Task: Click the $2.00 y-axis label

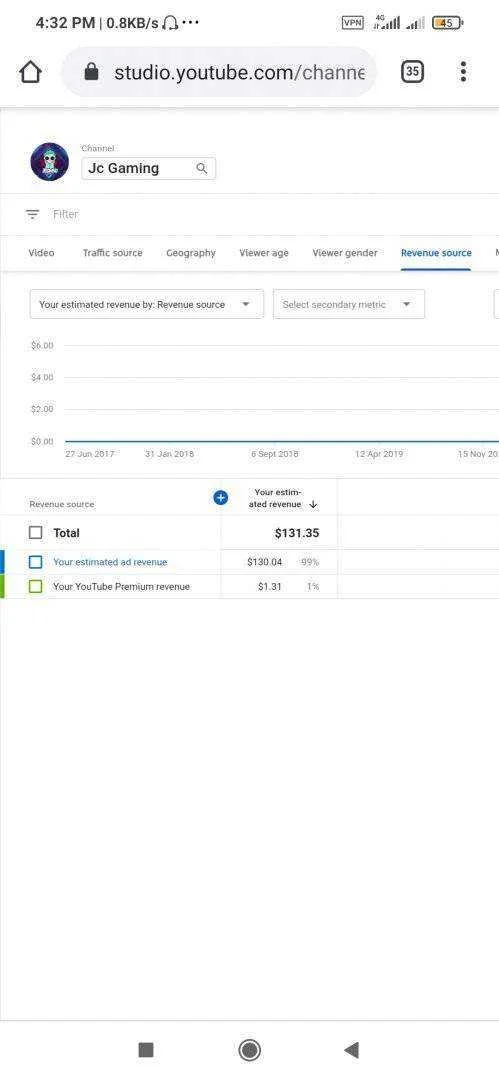Action: 42,409
